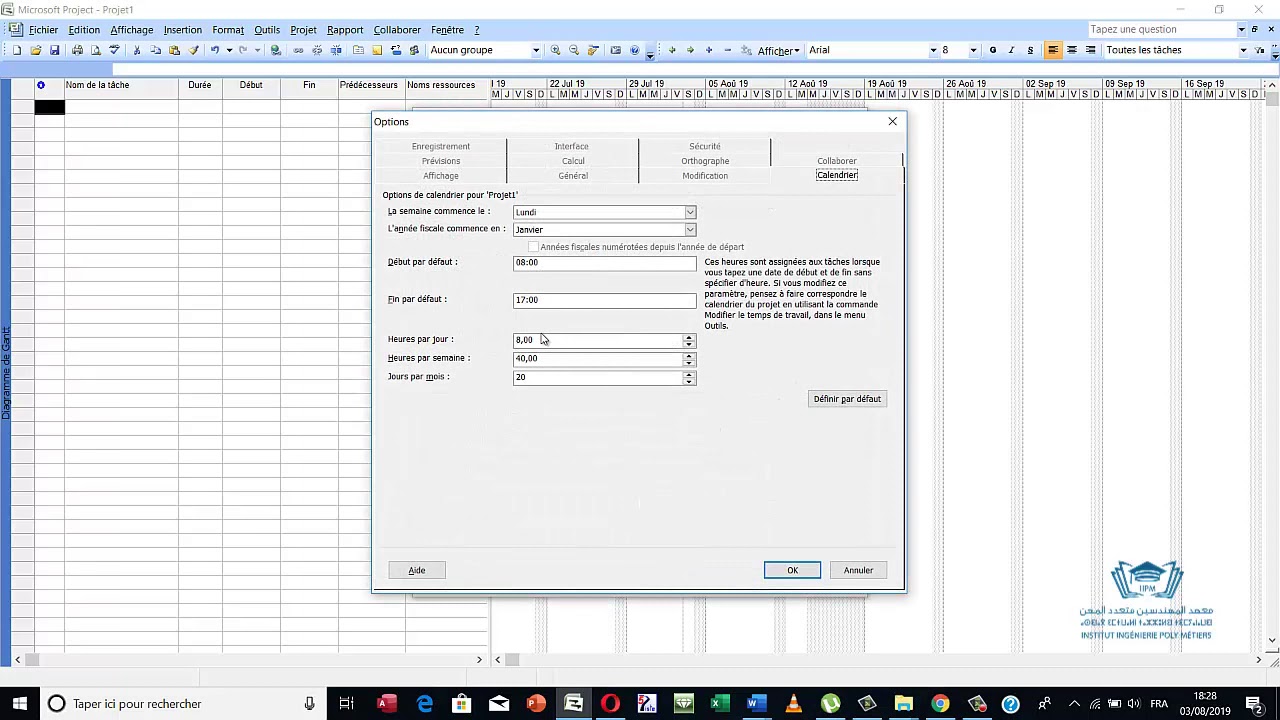Open the fiscal year month dropdown
The image size is (1280, 720).
click(690, 230)
